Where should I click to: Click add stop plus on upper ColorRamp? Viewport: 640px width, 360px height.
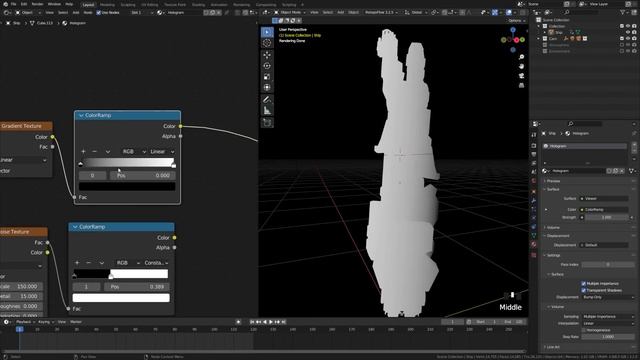point(83,151)
